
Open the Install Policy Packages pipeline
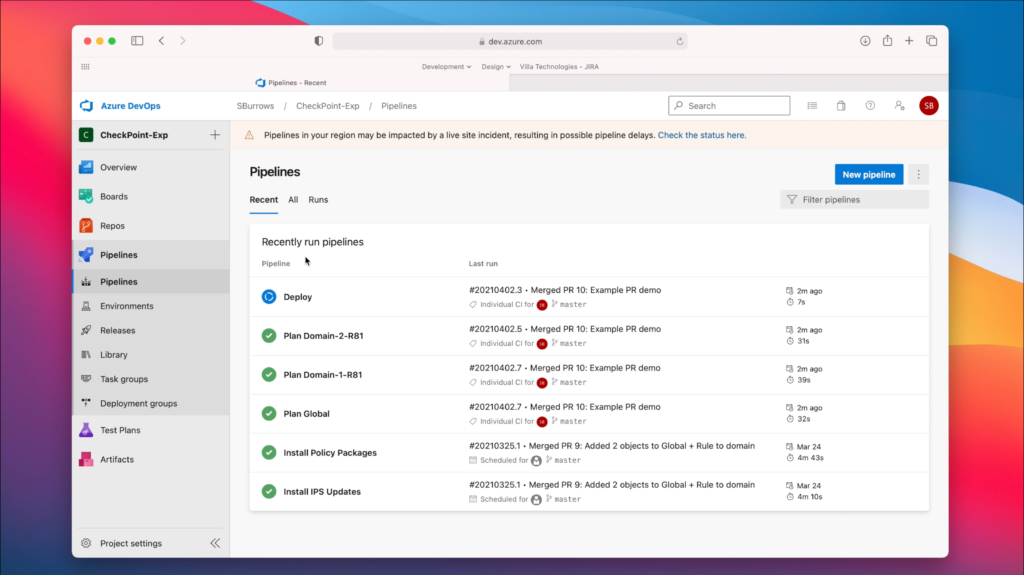click(330, 453)
